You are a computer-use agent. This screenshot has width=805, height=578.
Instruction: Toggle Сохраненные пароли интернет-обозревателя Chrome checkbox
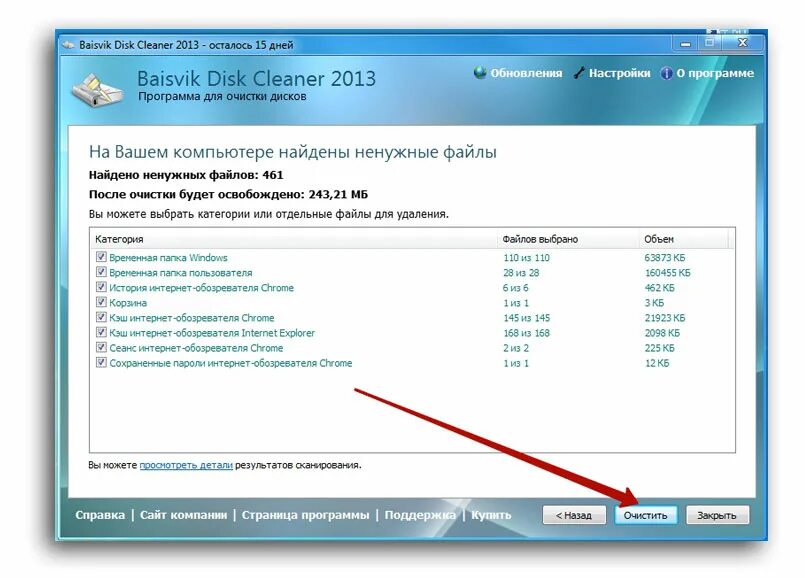101,362
